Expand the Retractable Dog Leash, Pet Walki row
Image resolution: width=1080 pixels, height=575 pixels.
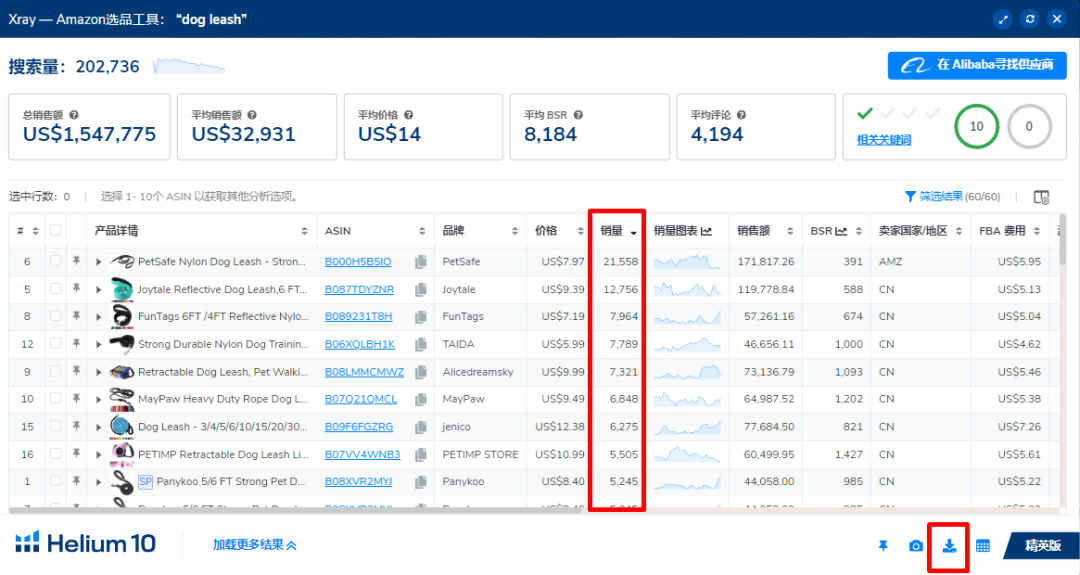98,372
